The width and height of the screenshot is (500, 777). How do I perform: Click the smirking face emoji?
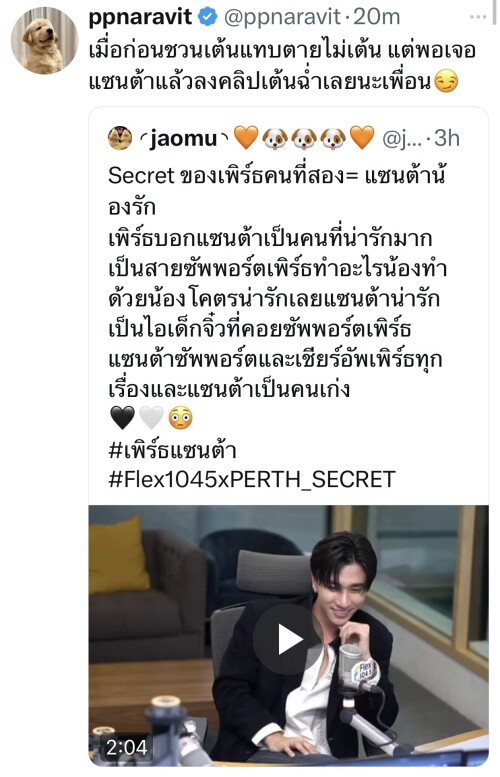point(446,82)
